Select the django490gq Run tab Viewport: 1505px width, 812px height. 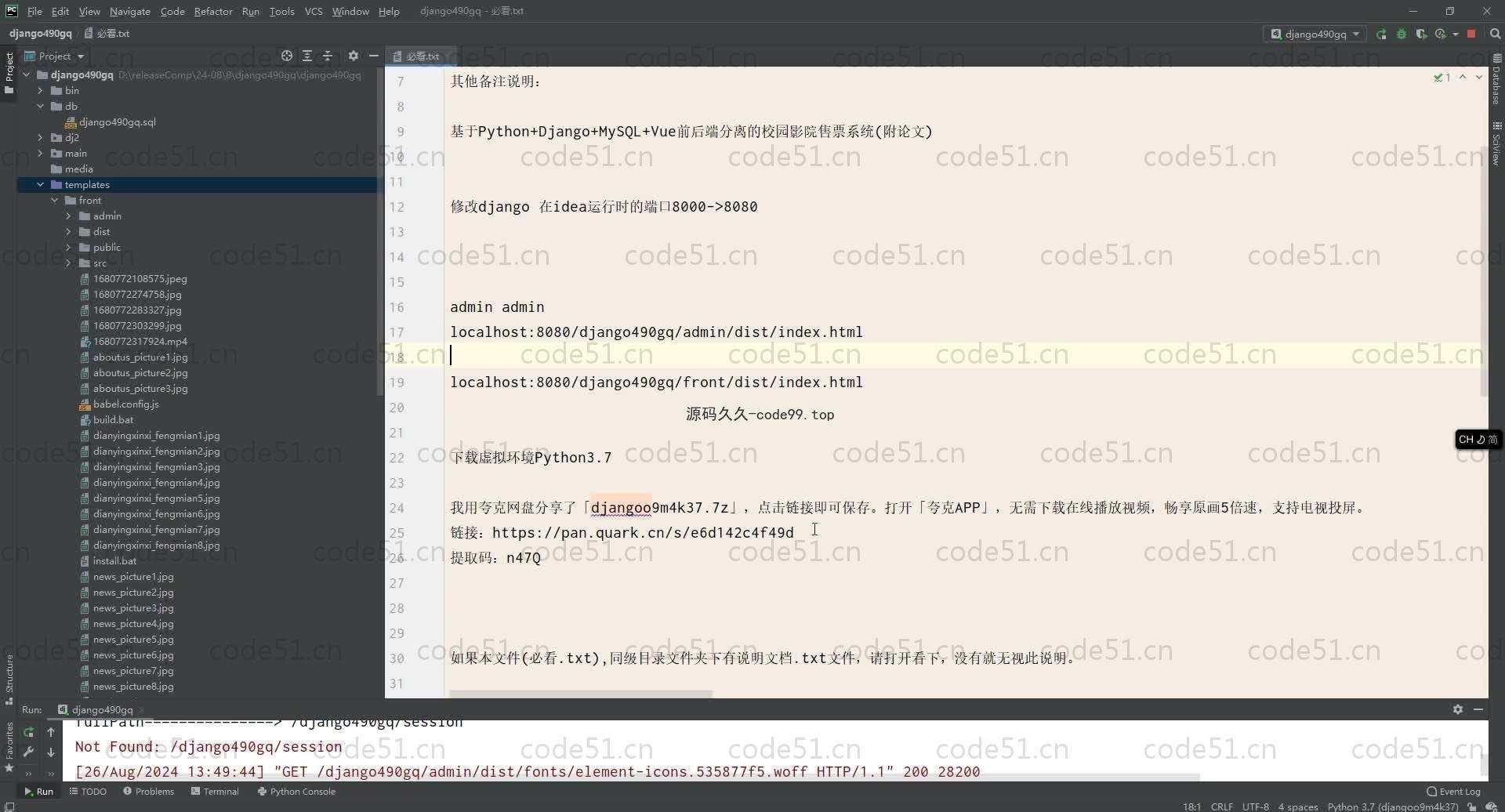click(101, 709)
